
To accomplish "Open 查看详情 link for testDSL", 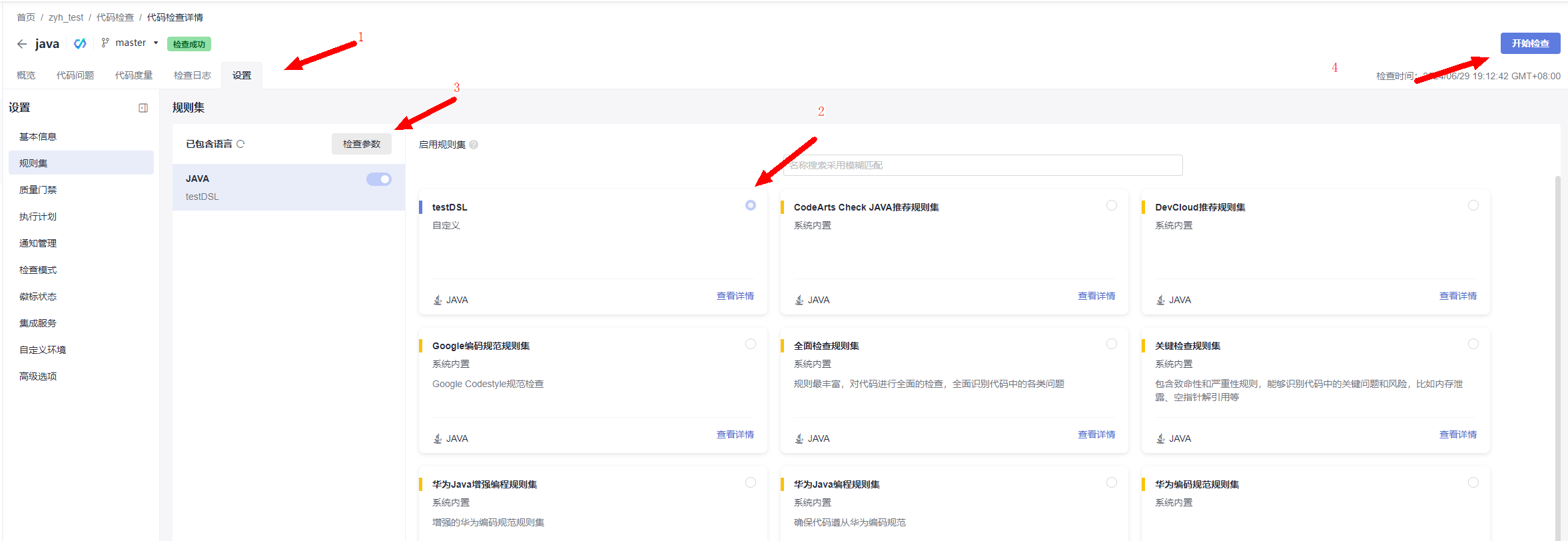I will pos(735,296).
